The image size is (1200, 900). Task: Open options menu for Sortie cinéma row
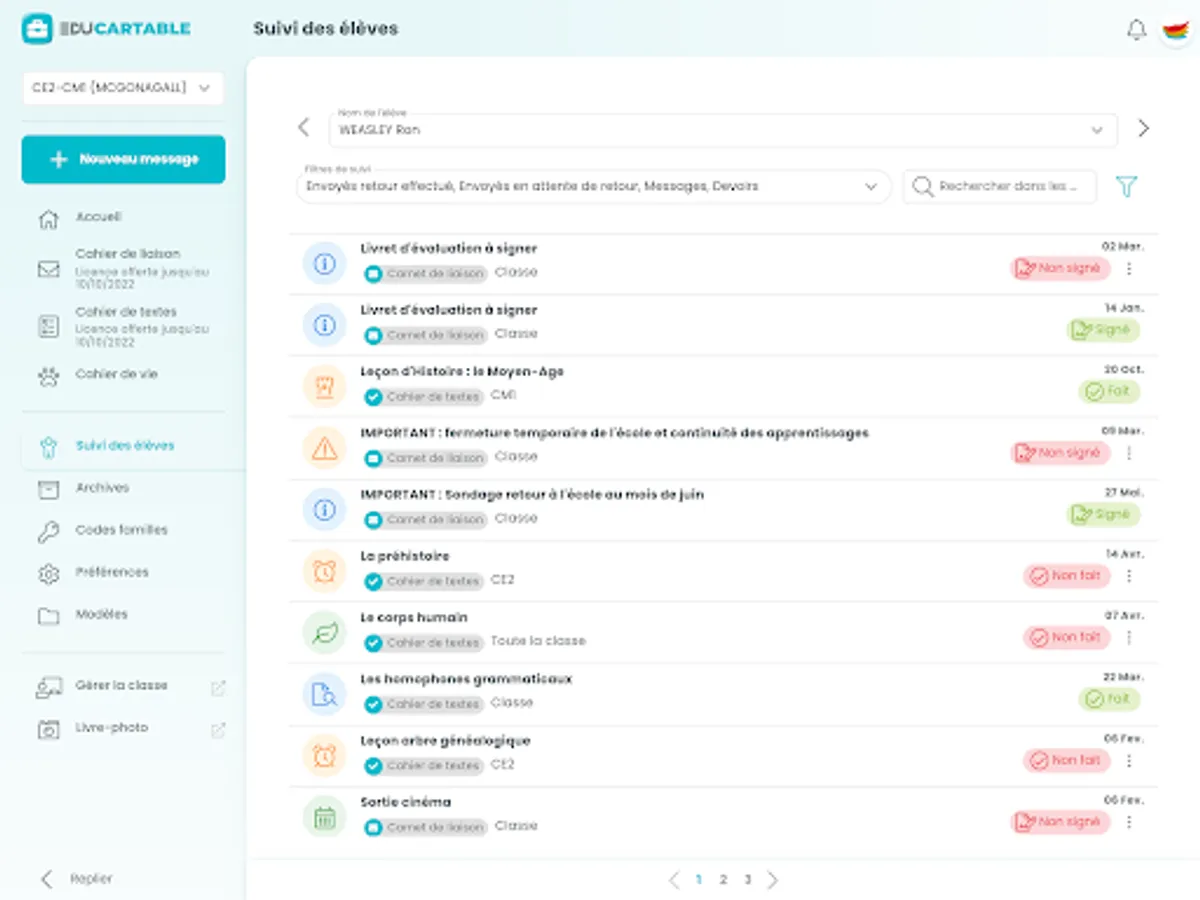pos(1129,822)
